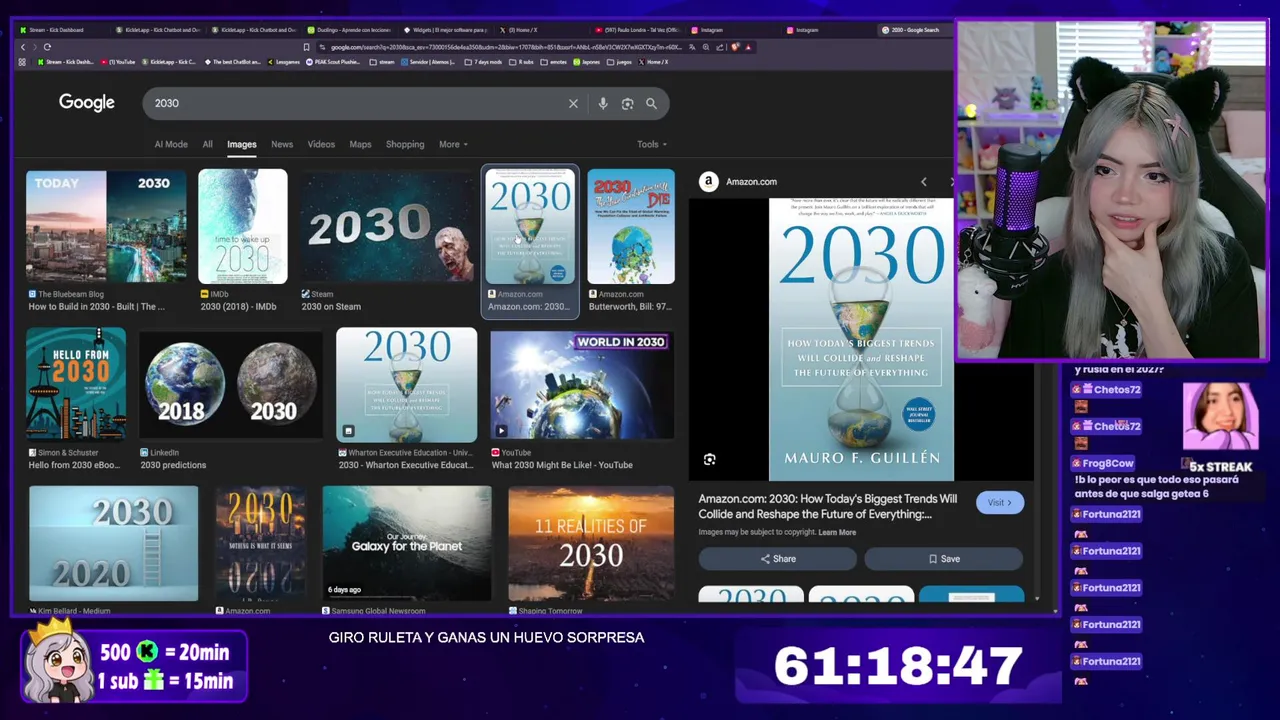
Task: Save the image with the Save button
Action: 944,559
